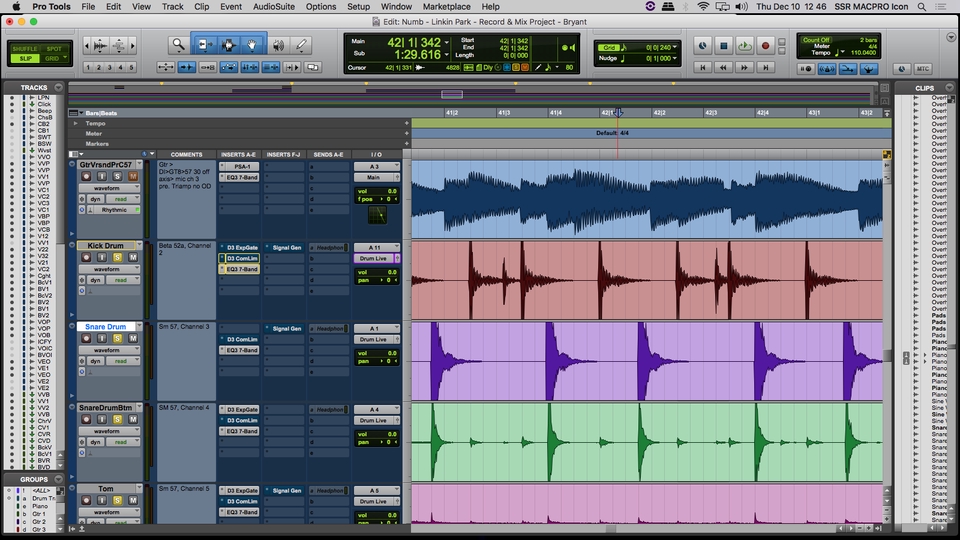Click the Rewind transport button
This screenshot has height=540, width=960.
click(x=724, y=67)
